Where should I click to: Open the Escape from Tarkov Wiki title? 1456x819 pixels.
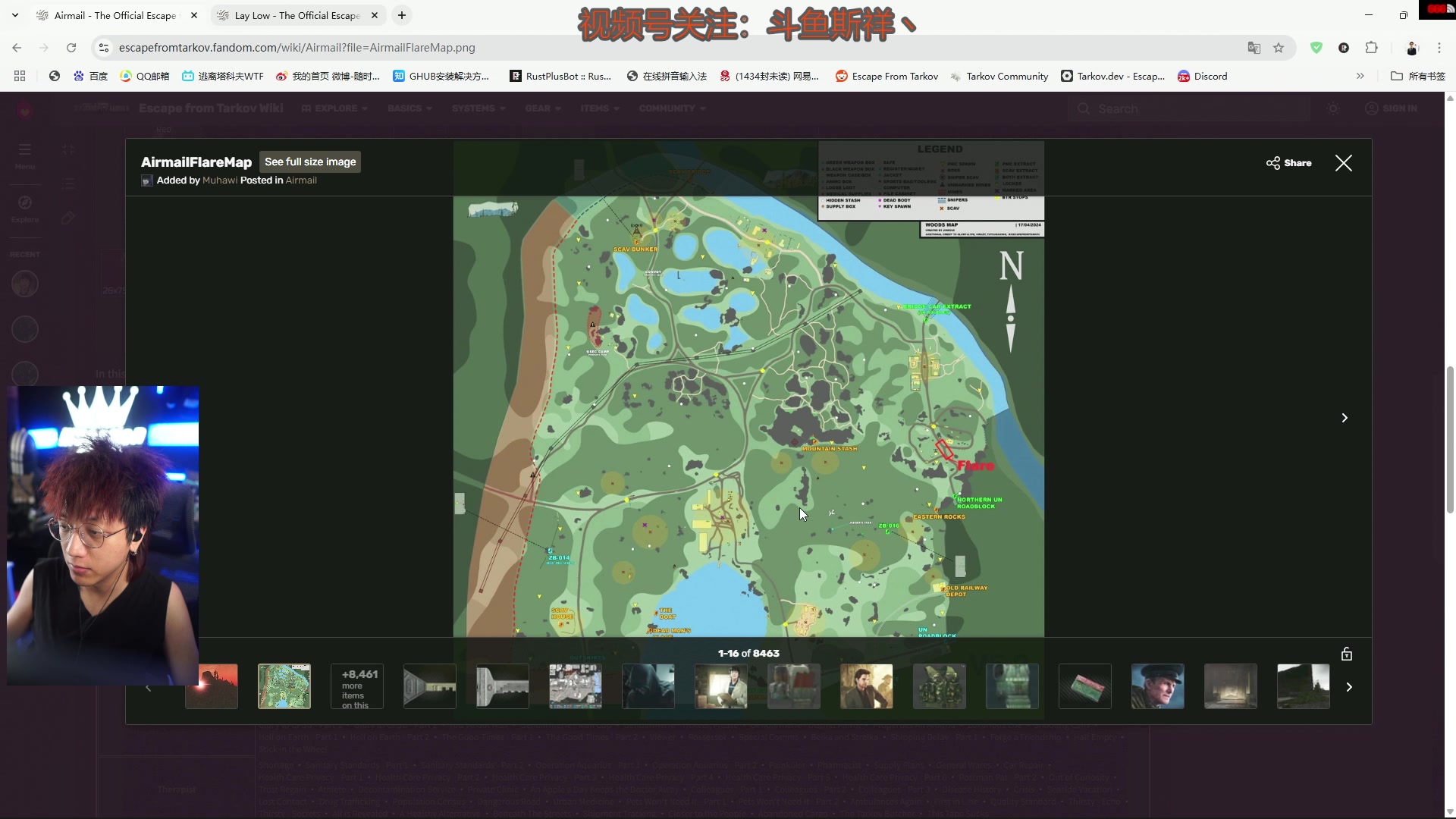(211, 108)
